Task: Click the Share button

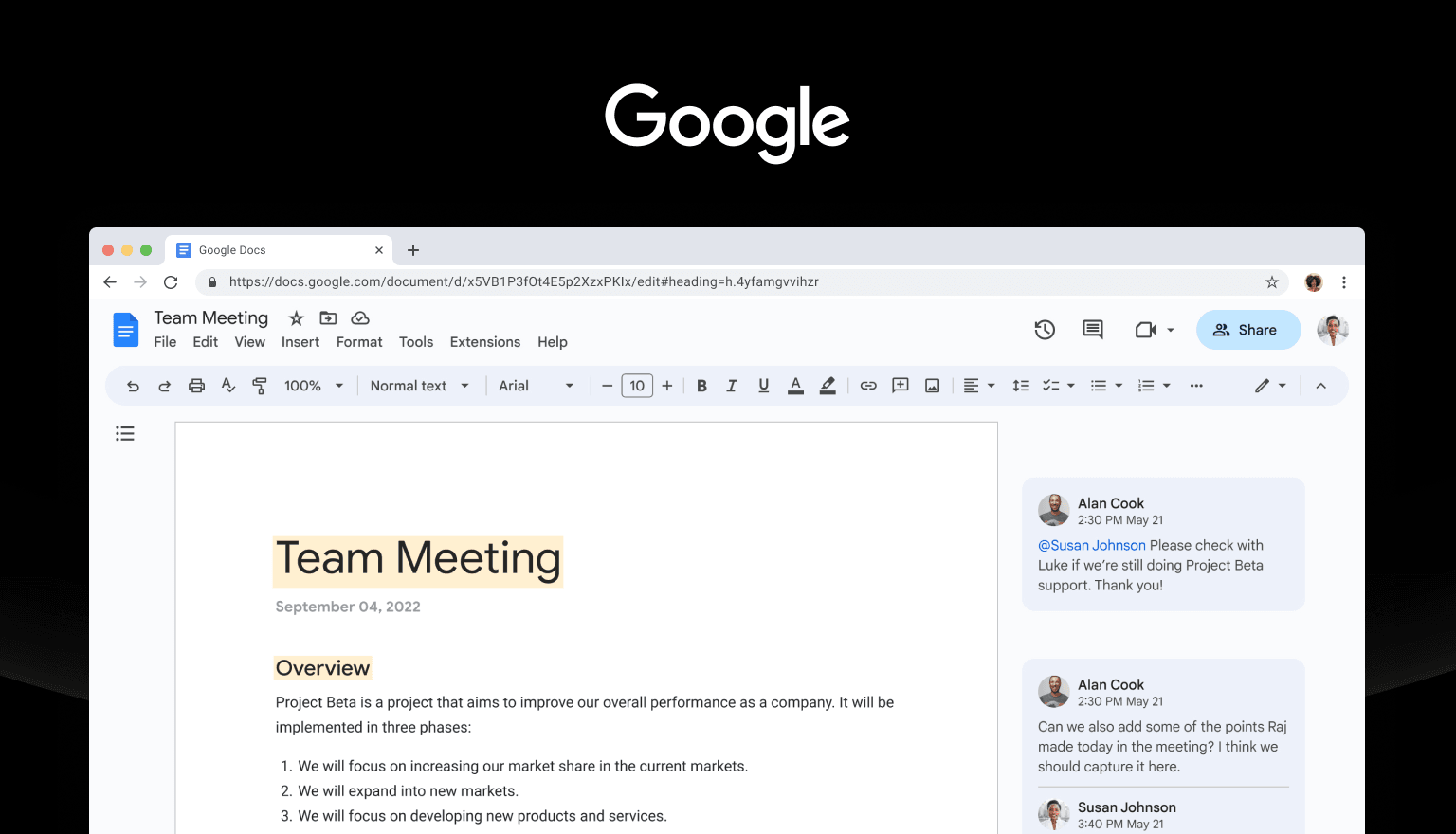Action: (x=1248, y=330)
